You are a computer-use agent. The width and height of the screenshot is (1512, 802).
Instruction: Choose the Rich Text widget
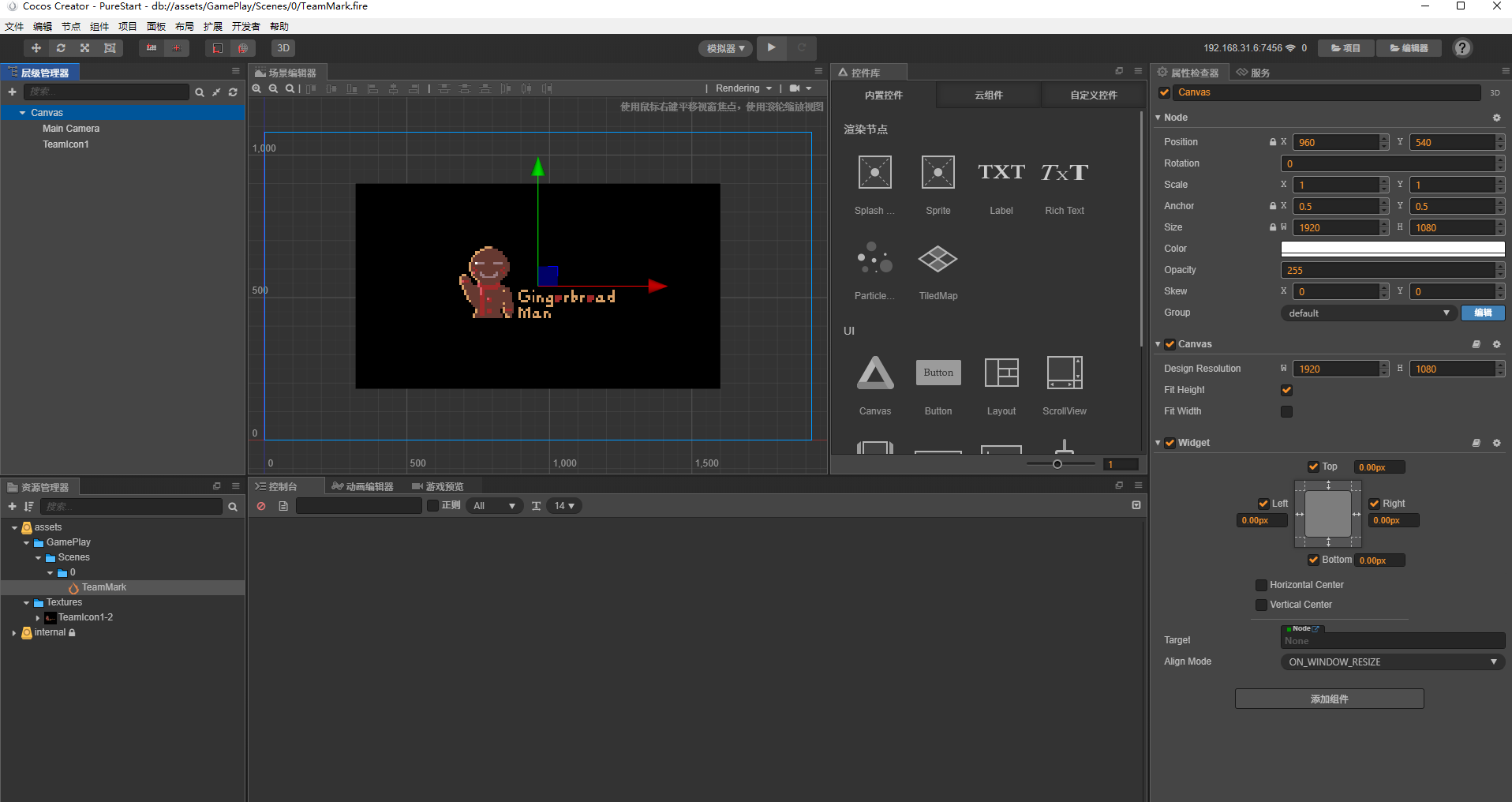(x=1065, y=172)
